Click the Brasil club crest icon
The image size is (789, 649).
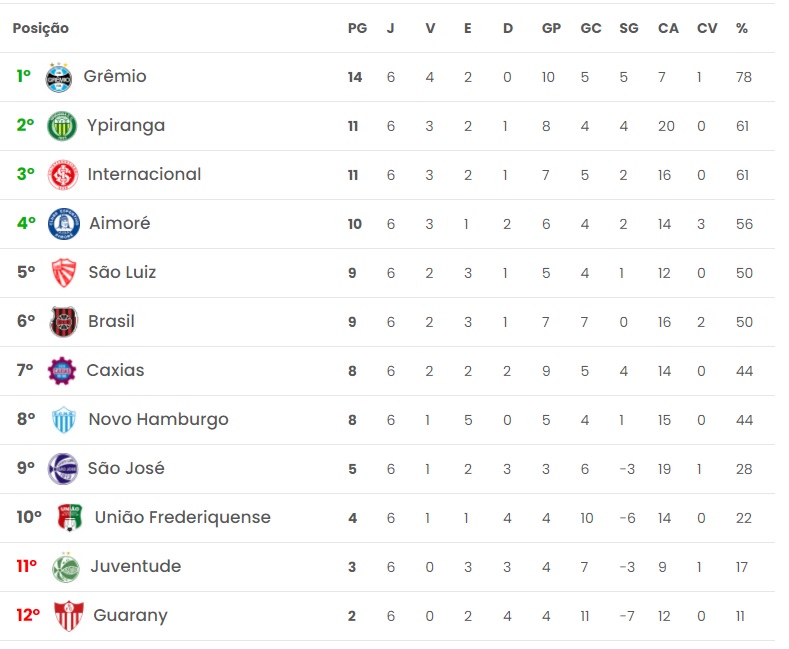click(x=63, y=322)
